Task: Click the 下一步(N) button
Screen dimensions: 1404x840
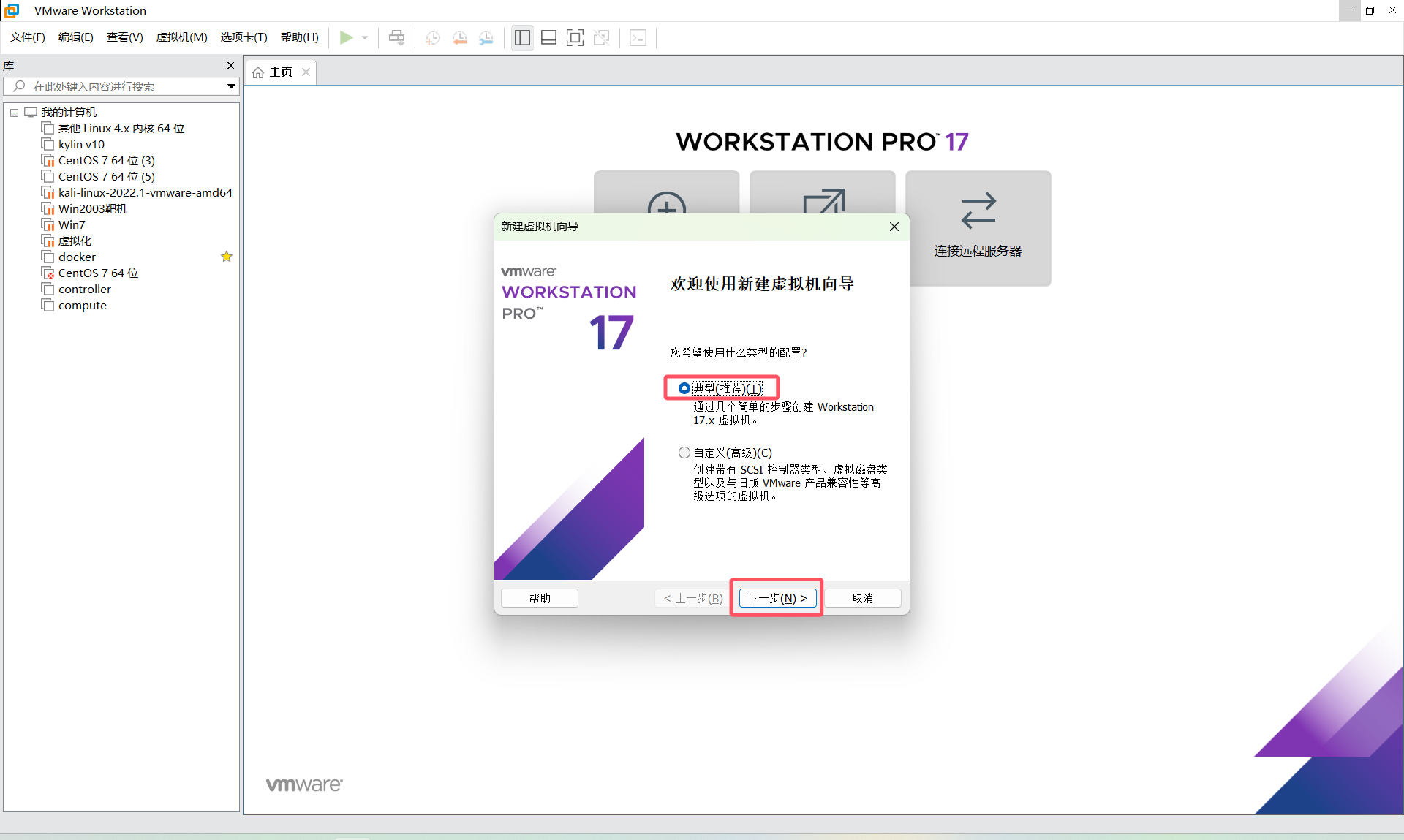Action: 777,598
